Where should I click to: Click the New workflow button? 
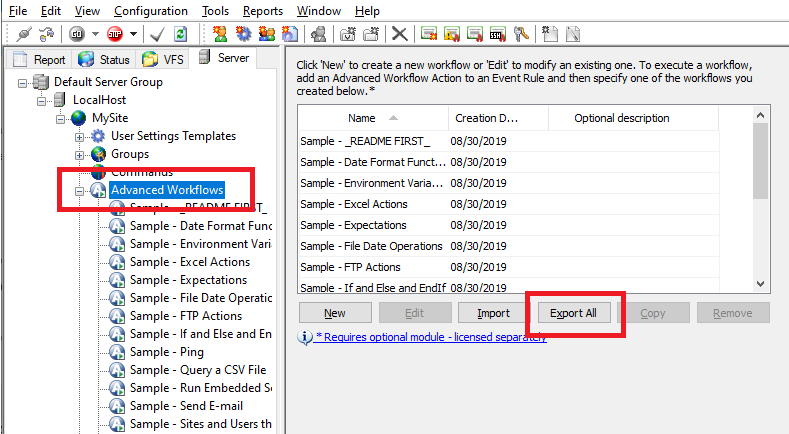pos(334,313)
